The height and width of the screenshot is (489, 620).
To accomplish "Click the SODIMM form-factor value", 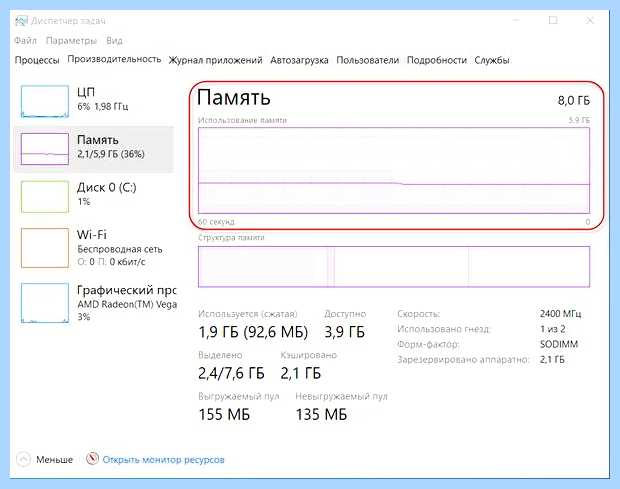I will click(x=559, y=344).
